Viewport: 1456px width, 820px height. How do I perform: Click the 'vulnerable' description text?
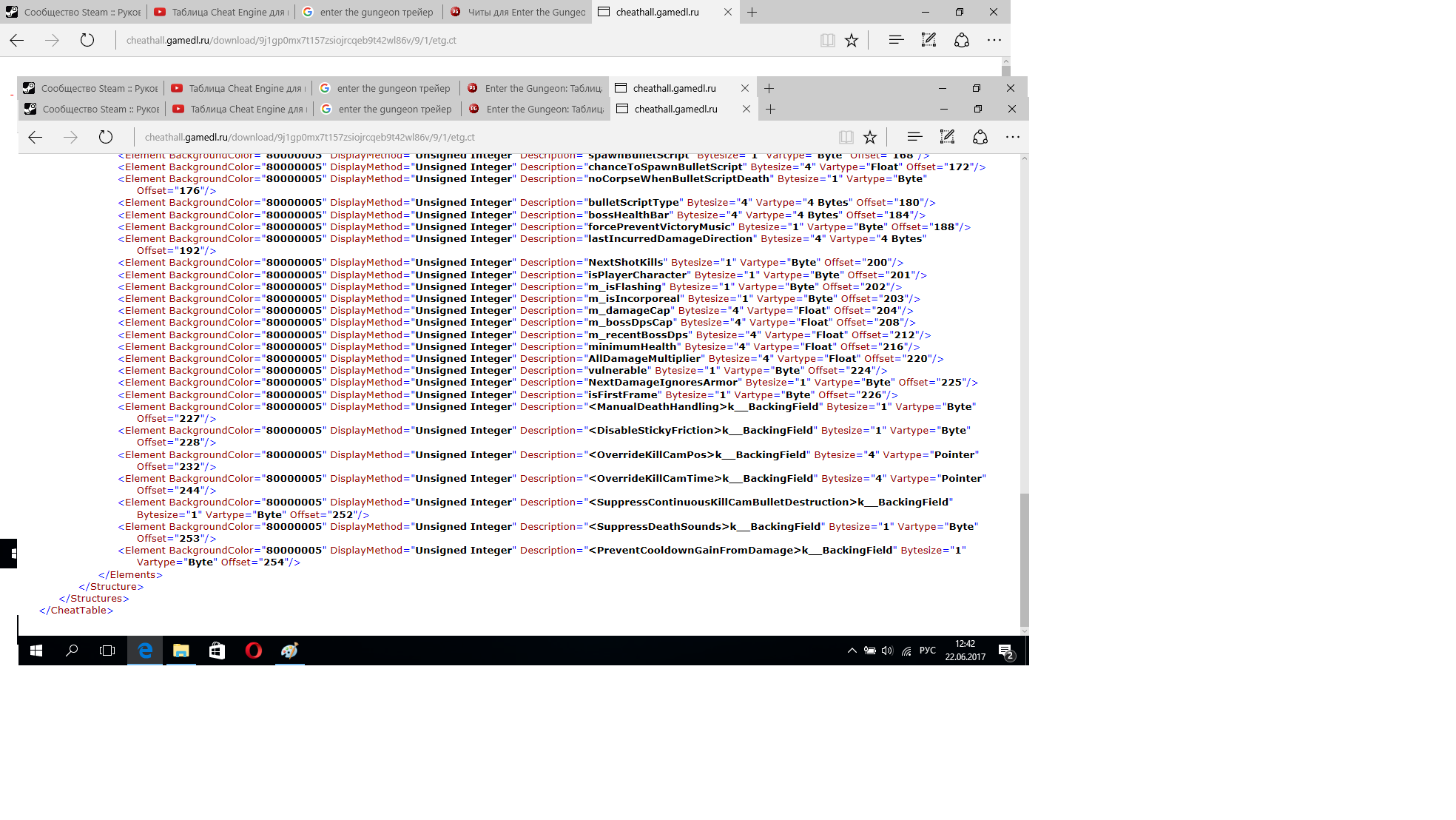point(618,371)
